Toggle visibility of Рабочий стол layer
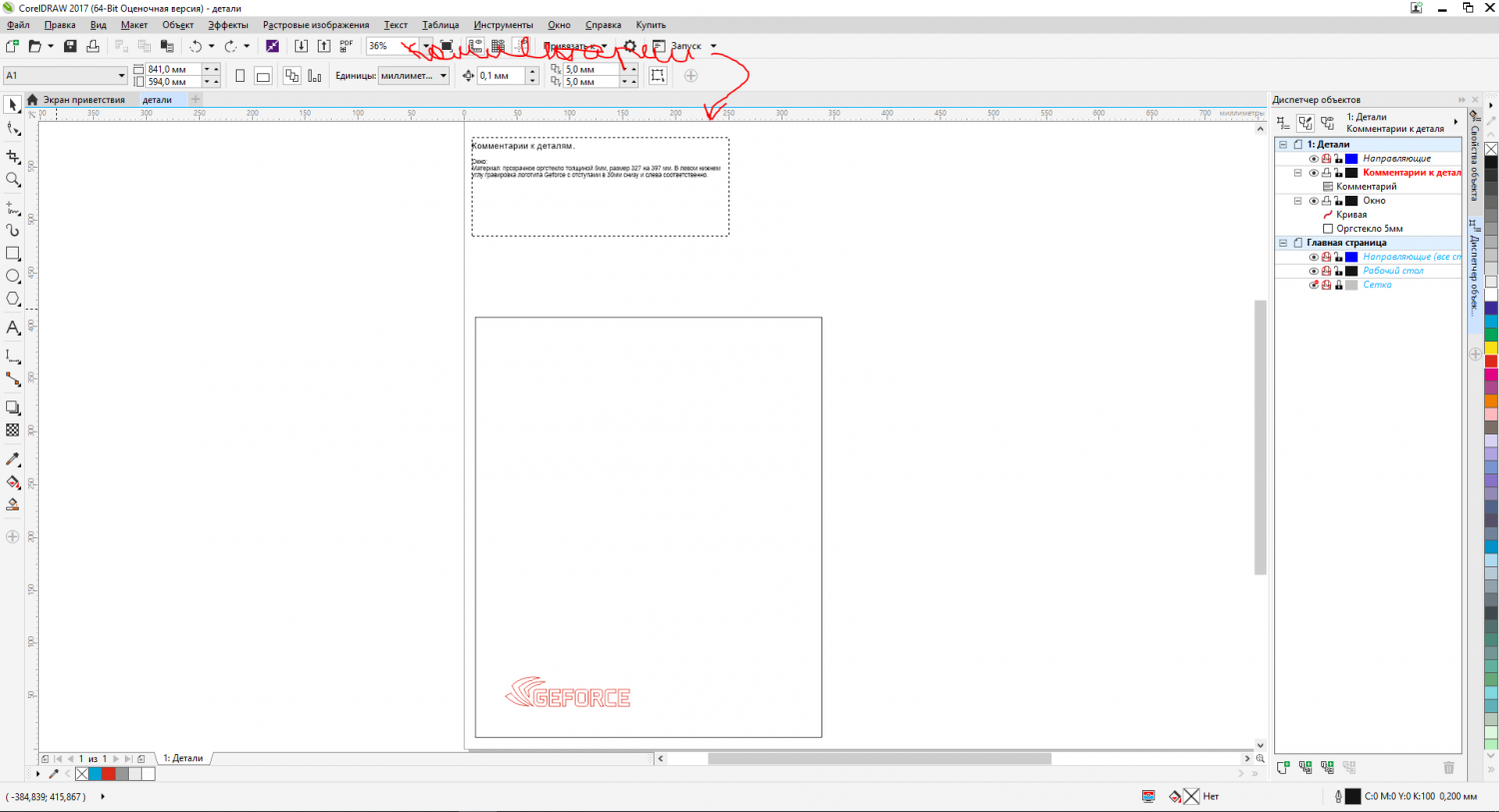 (1314, 271)
